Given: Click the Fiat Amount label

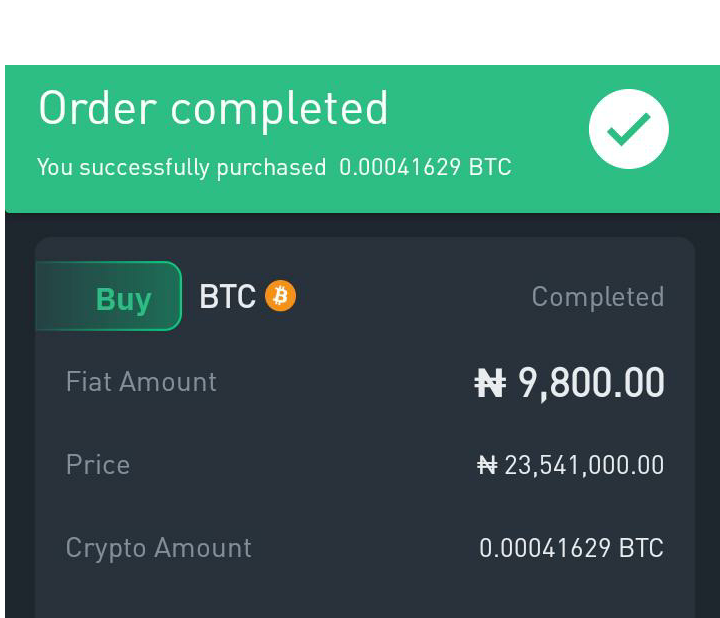Looking at the screenshot, I should click(141, 382).
